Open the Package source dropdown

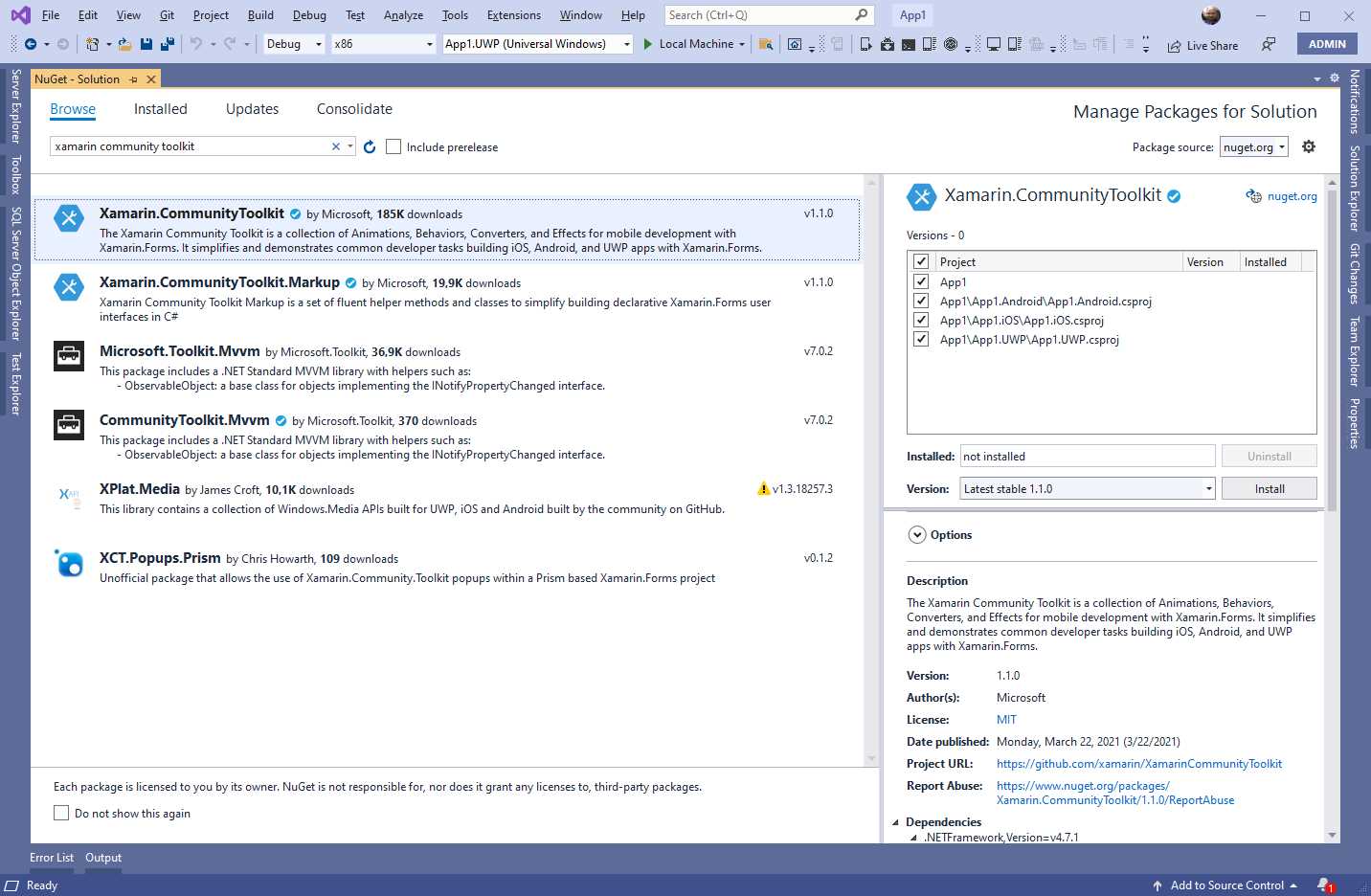[x=1254, y=146]
